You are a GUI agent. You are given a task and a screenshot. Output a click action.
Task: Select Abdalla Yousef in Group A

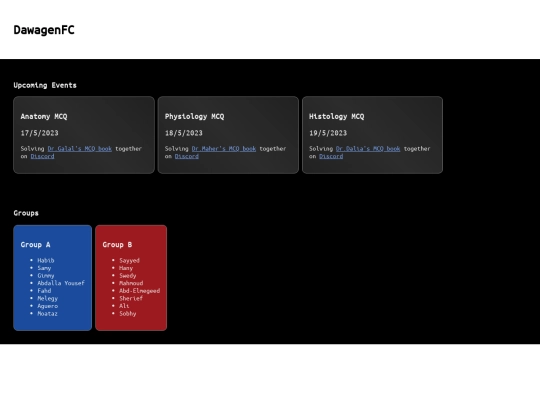61,283
